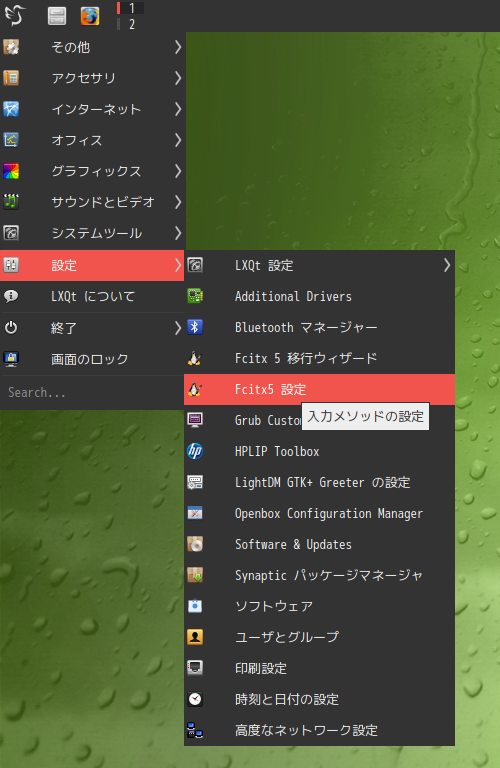This screenshot has width=500, height=768.
Task: Open the 設定 menu category
Action: (x=92, y=265)
